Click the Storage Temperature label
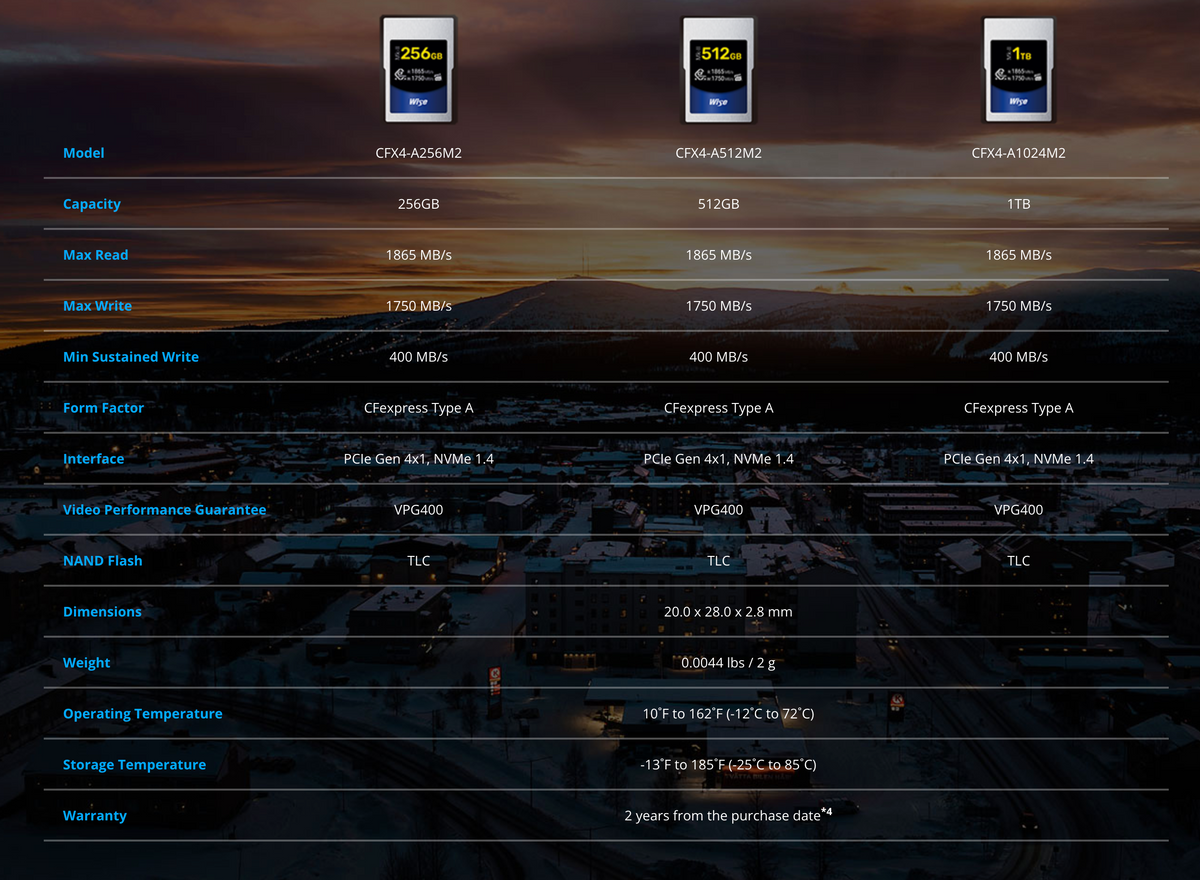The height and width of the screenshot is (880, 1200). (x=135, y=765)
